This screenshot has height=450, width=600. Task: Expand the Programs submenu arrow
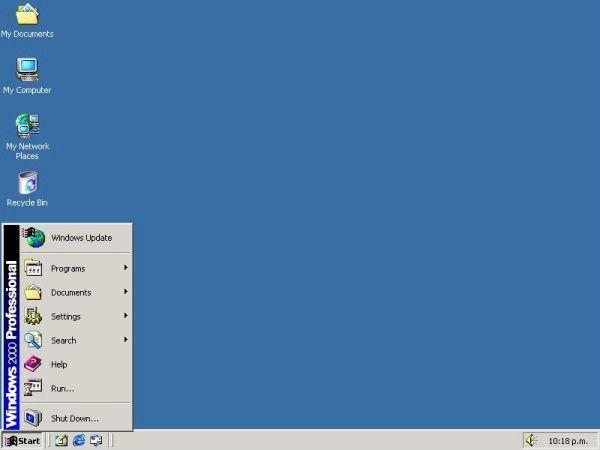click(x=125, y=268)
